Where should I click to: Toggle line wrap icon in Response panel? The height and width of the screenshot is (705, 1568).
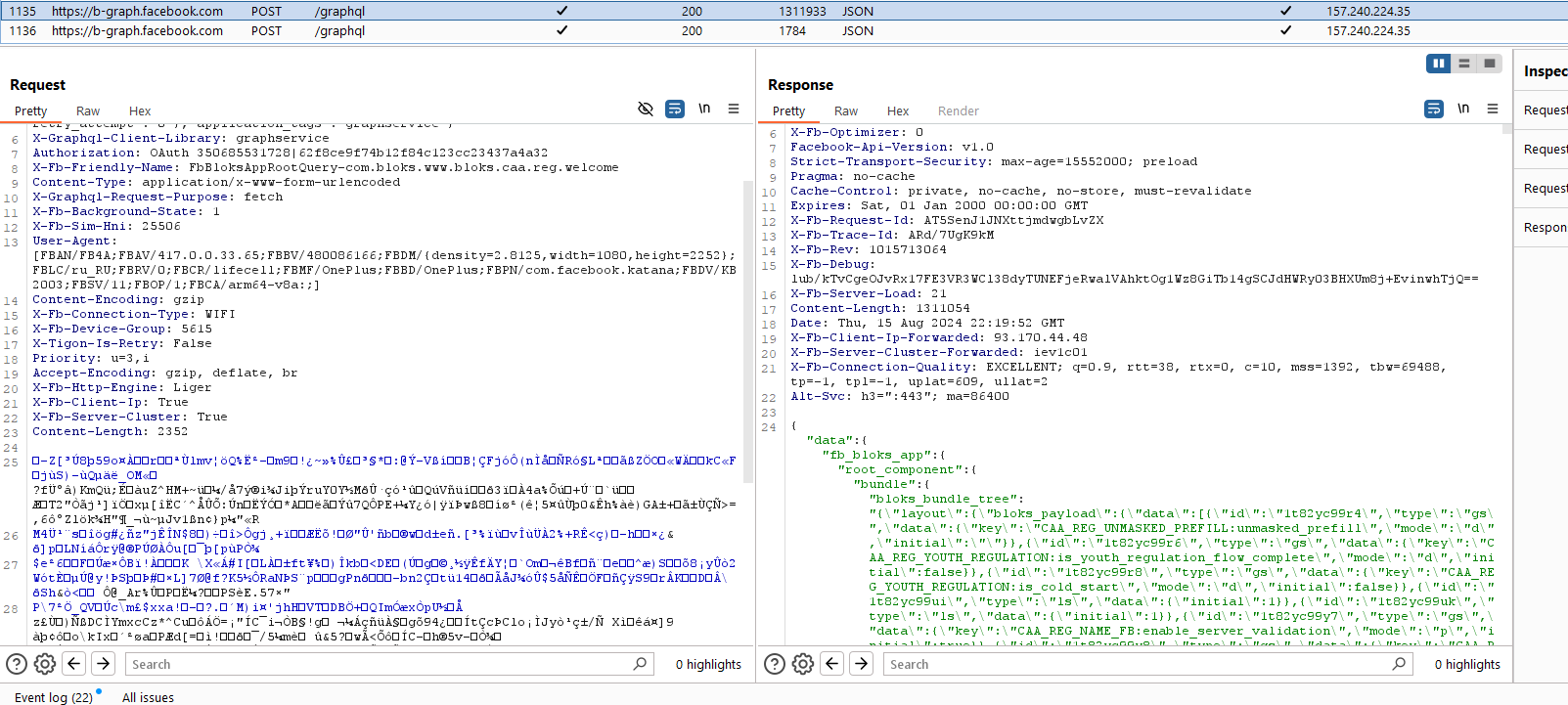[x=1434, y=110]
